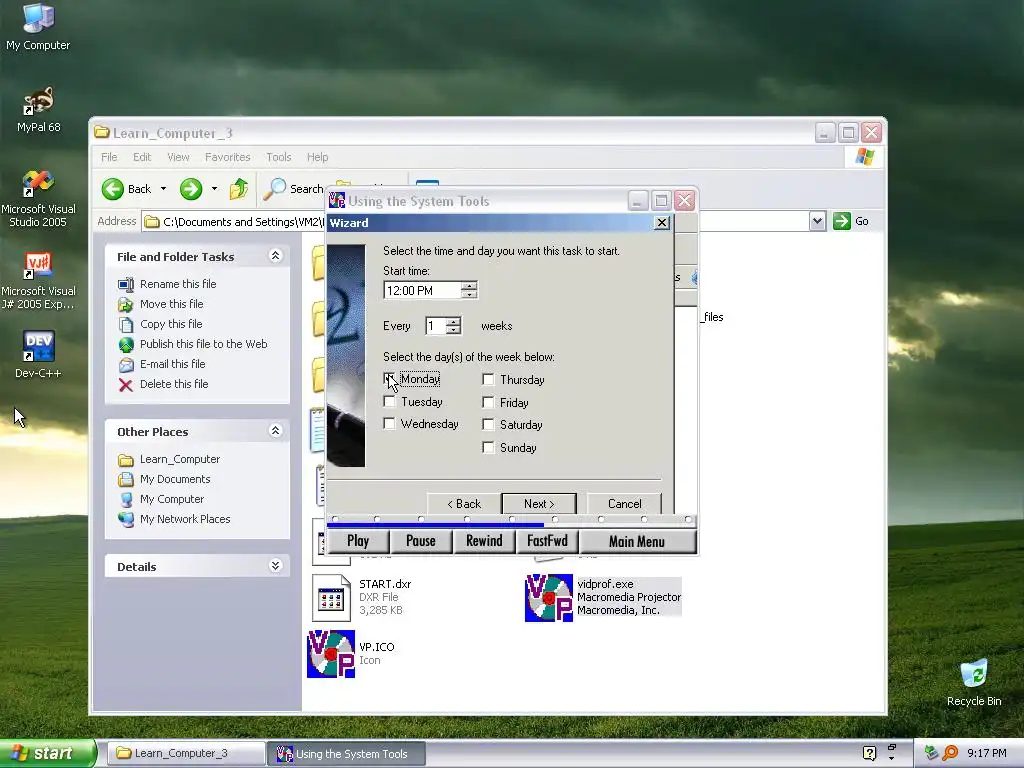Click Publish this file to the Web icon
Viewport: 1024px width, 768px height.
[x=125, y=344]
